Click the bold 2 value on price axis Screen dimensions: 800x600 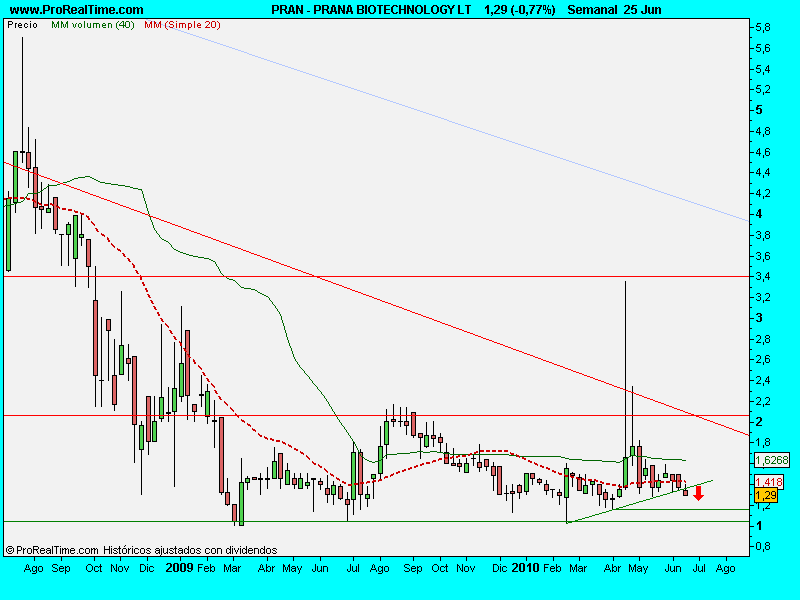pyautogui.click(x=759, y=422)
